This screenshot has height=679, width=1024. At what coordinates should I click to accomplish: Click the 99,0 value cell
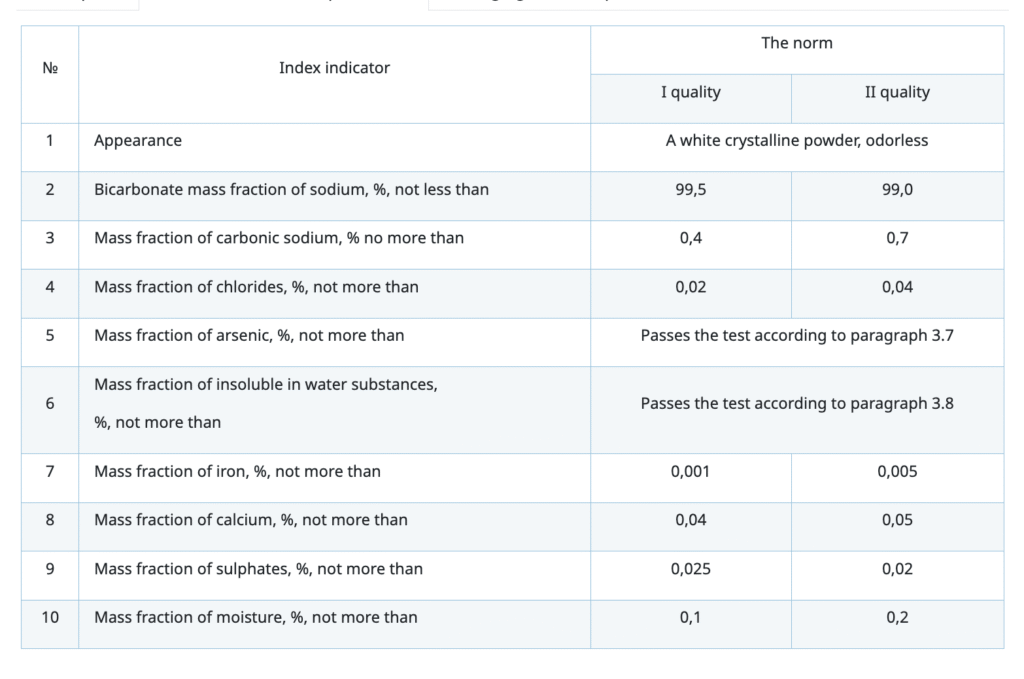tap(897, 189)
